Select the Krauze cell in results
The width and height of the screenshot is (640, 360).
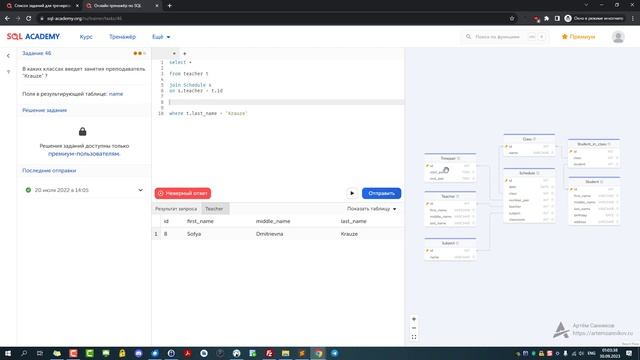pyautogui.click(x=349, y=234)
